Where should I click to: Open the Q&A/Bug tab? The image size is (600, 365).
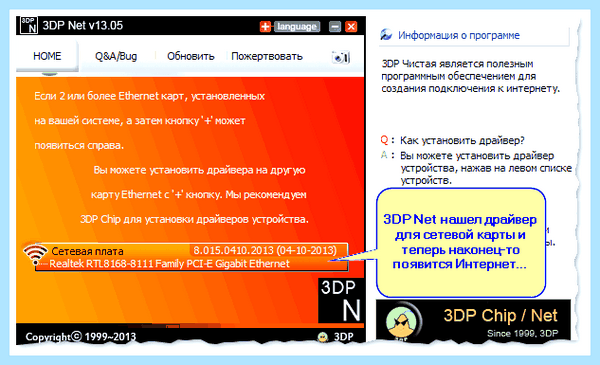tap(116, 56)
